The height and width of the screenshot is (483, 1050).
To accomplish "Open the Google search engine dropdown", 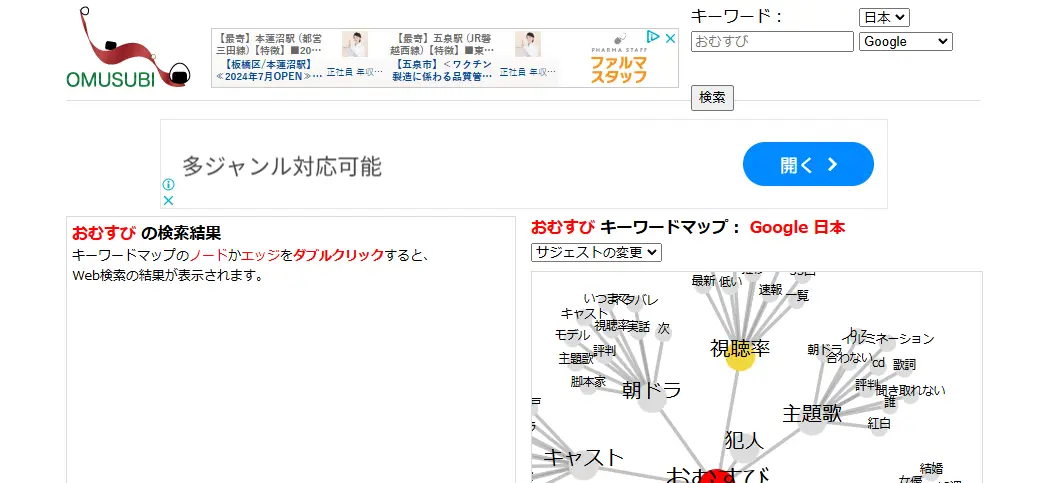I will [905, 41].
